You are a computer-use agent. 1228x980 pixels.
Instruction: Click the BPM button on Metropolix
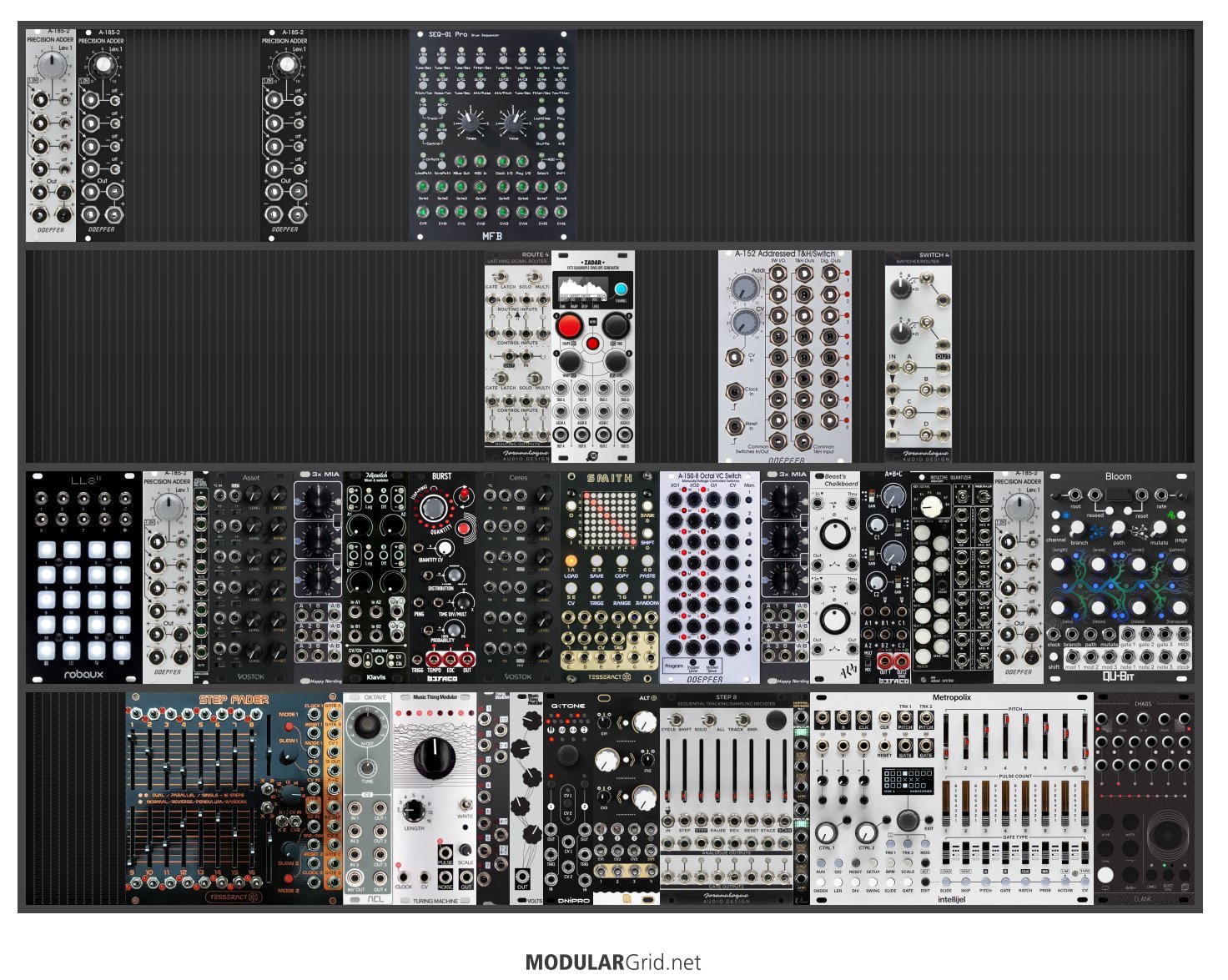pyautogui.click(x=890, y=863)
